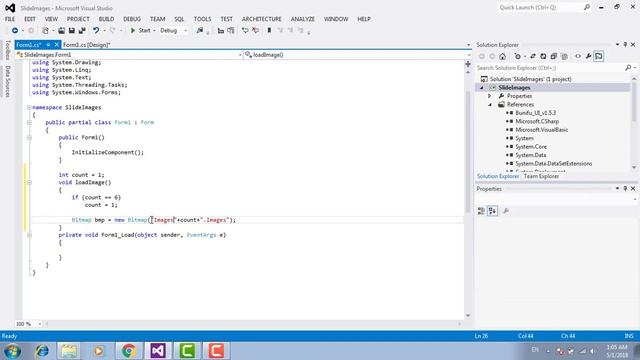Click the Save Form1.cs toolbar icon
640x360 pixels.
pos(71,31)
